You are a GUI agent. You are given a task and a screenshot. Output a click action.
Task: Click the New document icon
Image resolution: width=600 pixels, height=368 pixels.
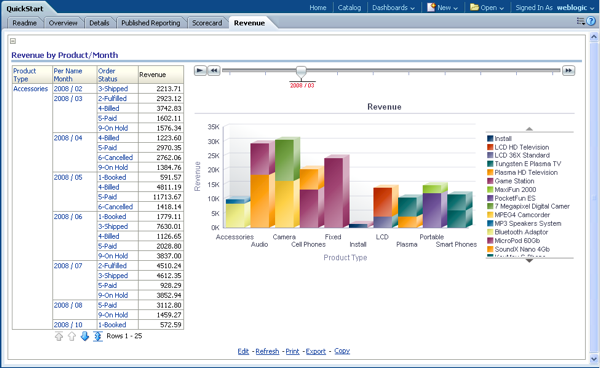[x=431, y=7]
